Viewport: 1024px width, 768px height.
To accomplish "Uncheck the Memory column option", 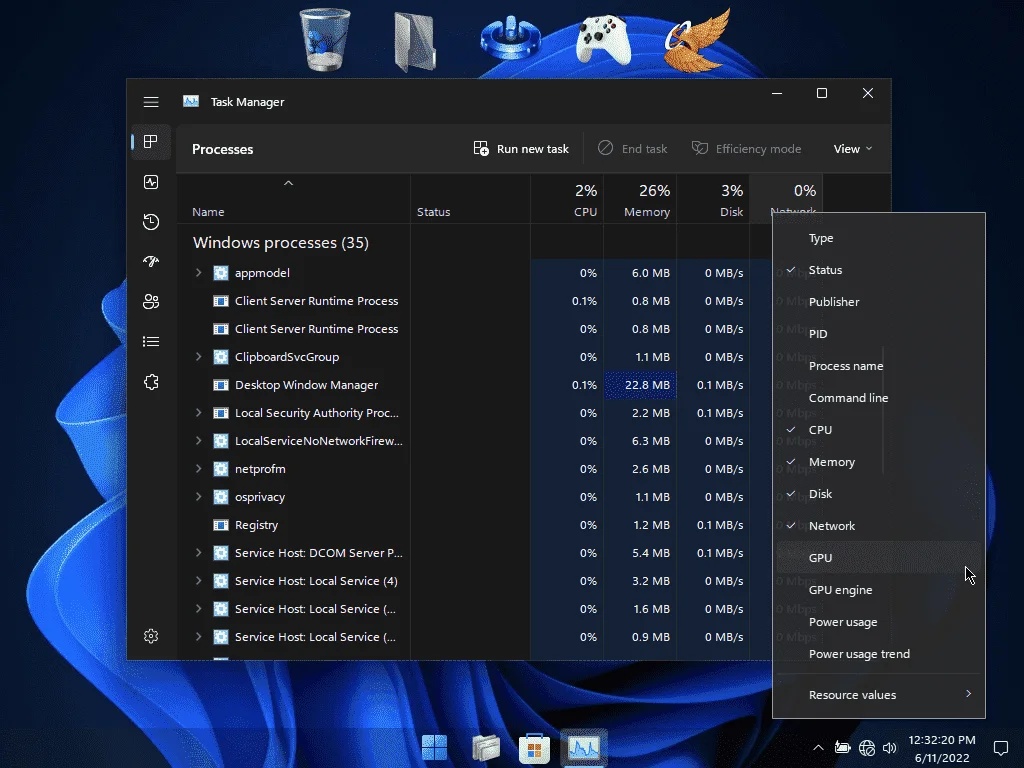I will coord(878,462).
